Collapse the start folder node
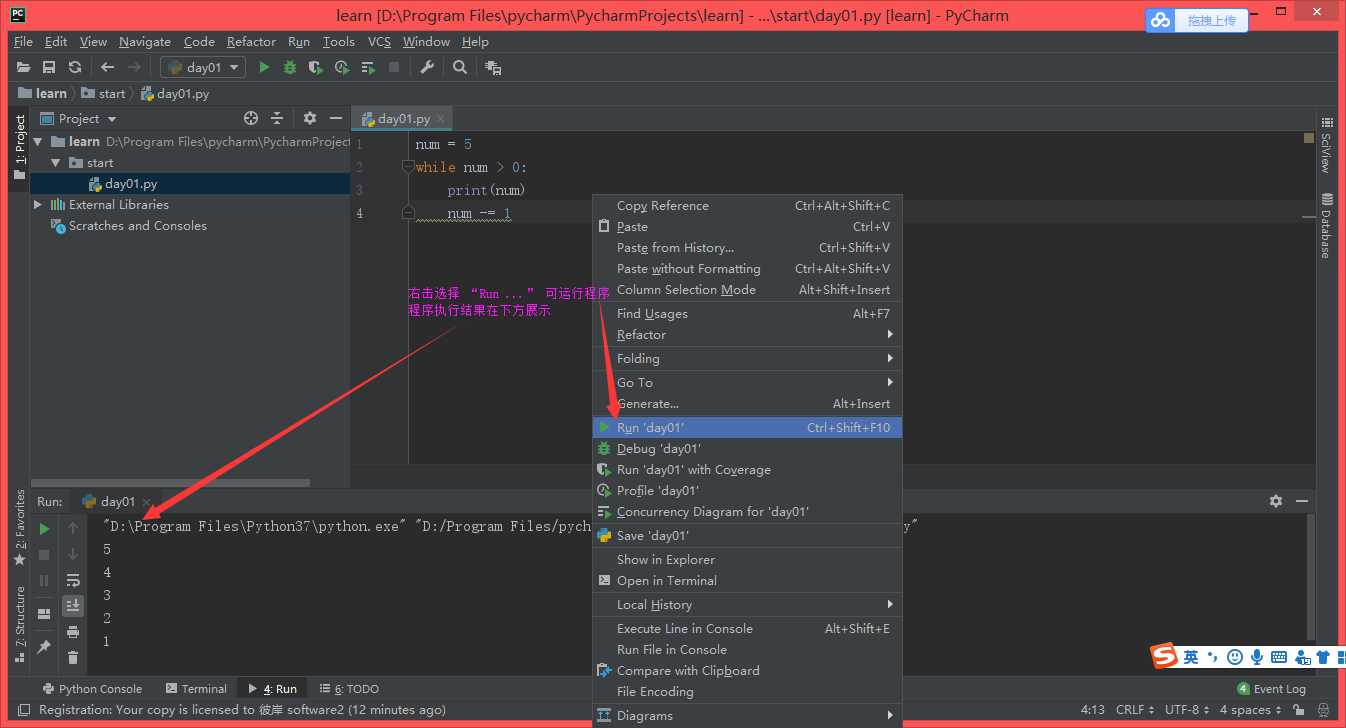Viewport: 1346px width, 728px height. (56, 163)
